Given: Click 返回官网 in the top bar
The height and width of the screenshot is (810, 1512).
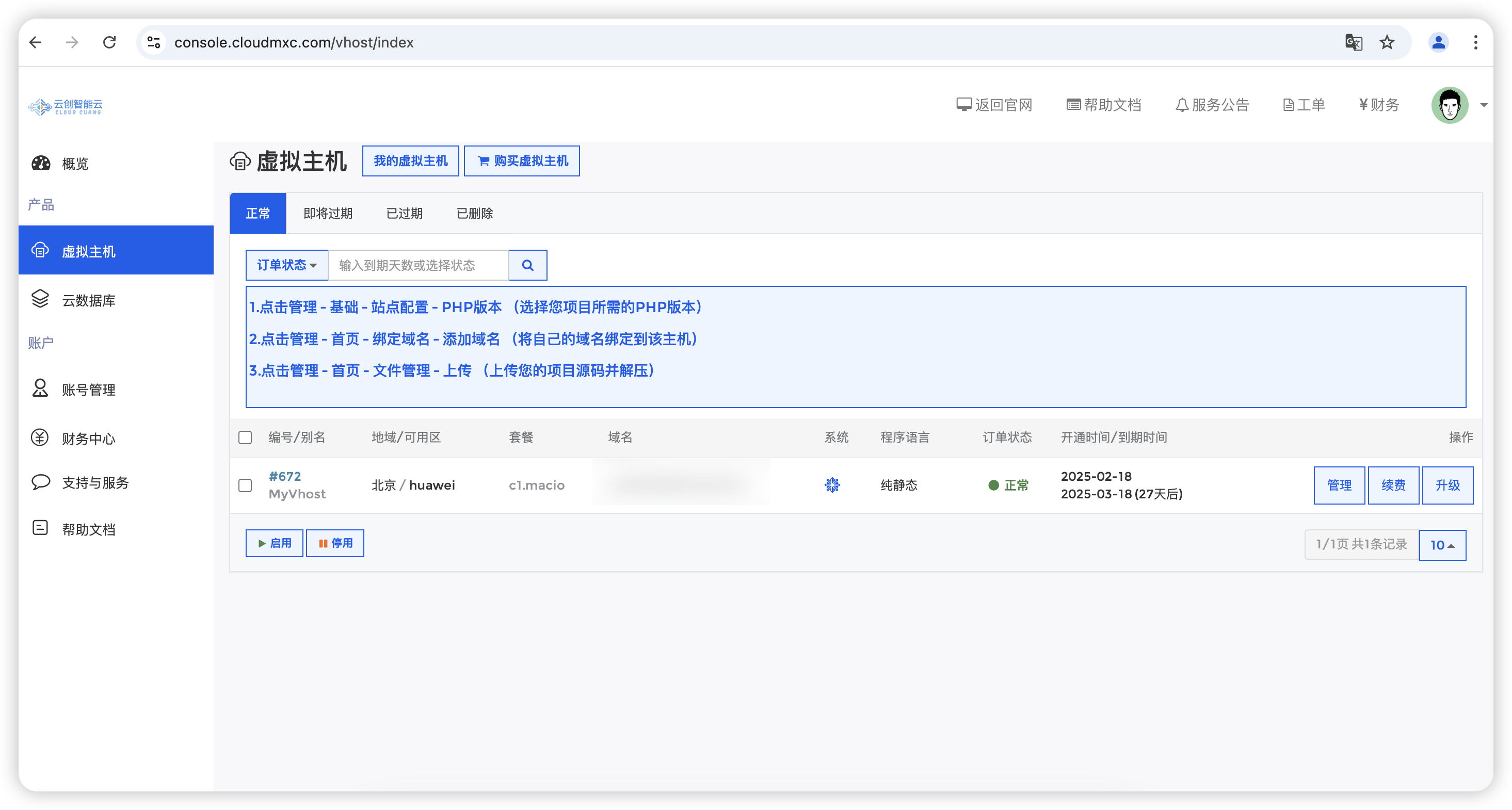Looking at the screenshot, I should [994, 105].
